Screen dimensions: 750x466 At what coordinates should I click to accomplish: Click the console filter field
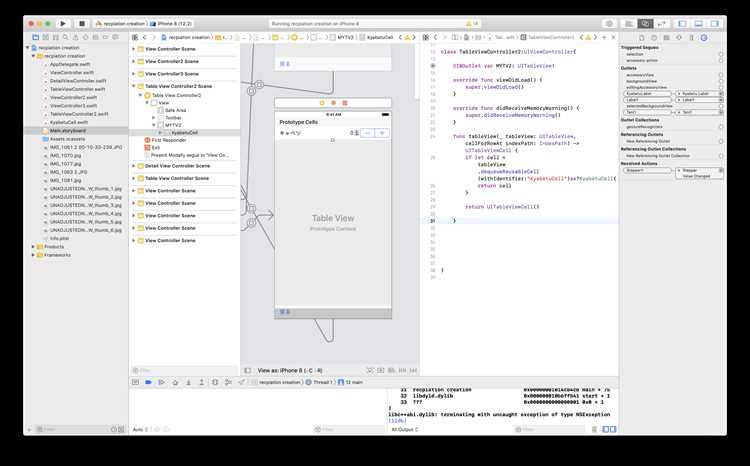pyautogui.click(x=550, y=430)
